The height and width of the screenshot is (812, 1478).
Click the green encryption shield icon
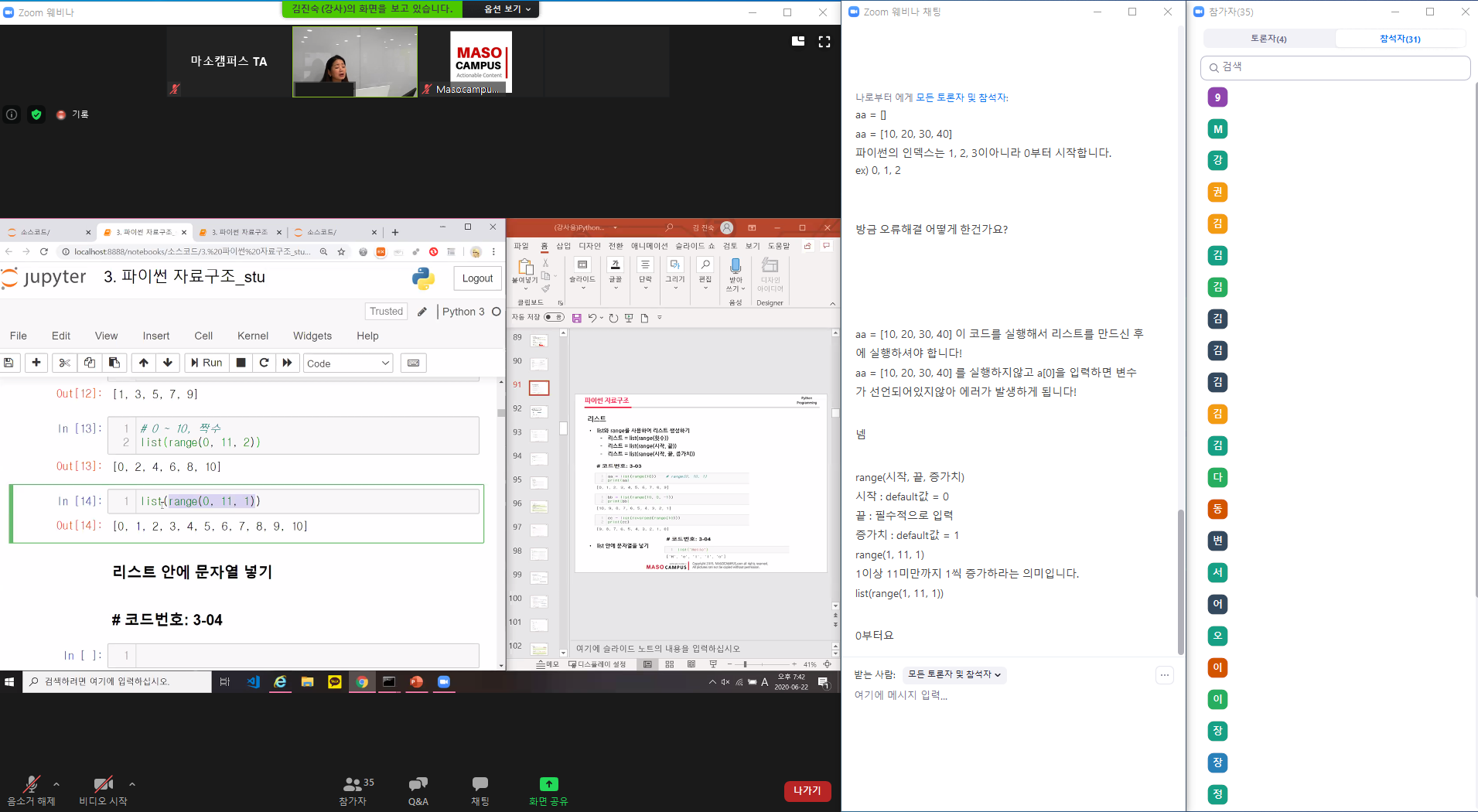click(x=36, y=114)
